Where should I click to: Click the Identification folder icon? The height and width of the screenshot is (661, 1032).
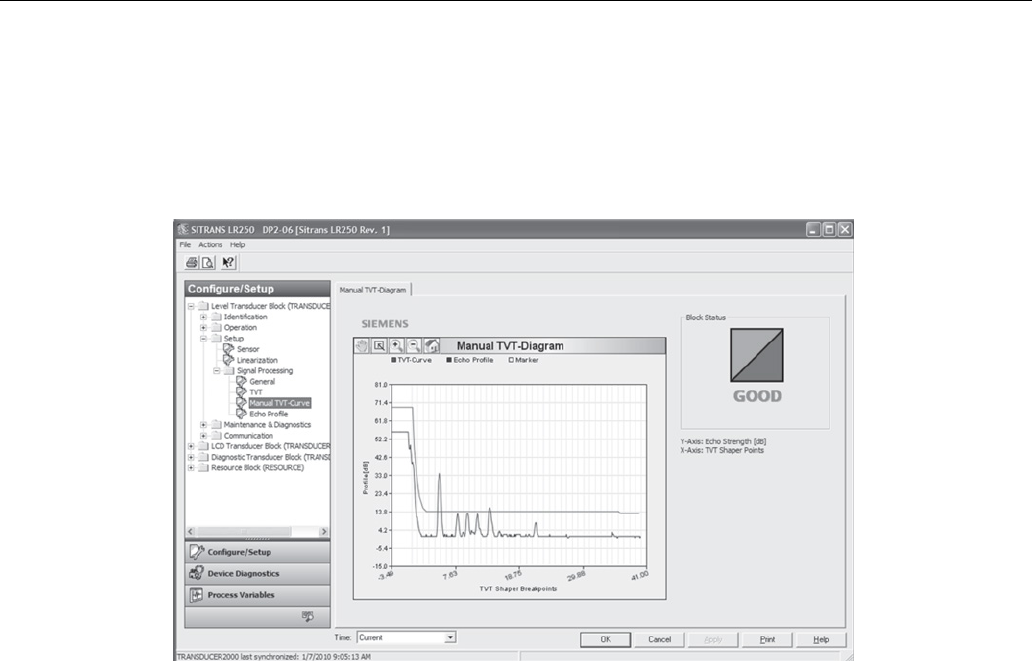216,317
